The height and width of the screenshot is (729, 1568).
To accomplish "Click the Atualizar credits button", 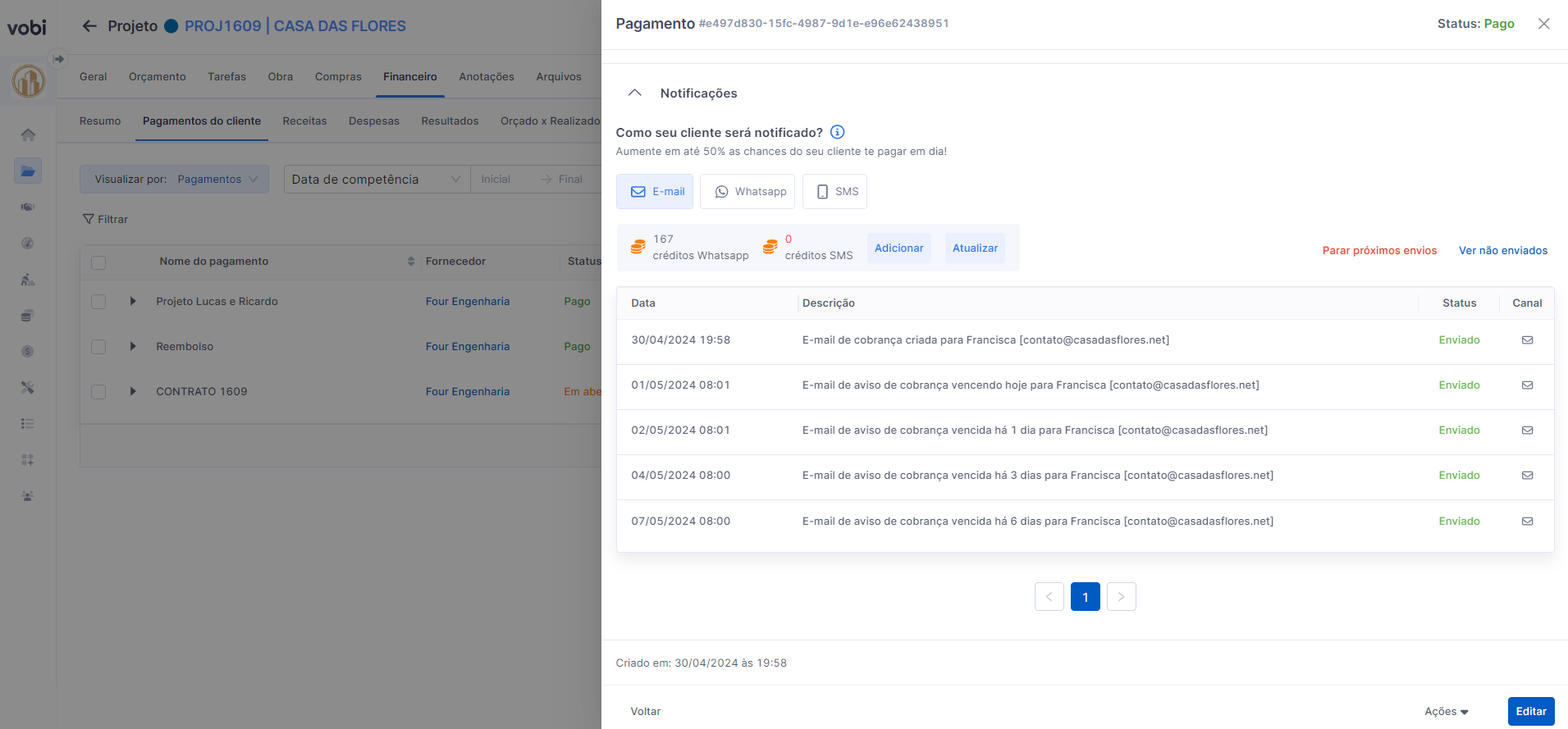I will [975, 248].
